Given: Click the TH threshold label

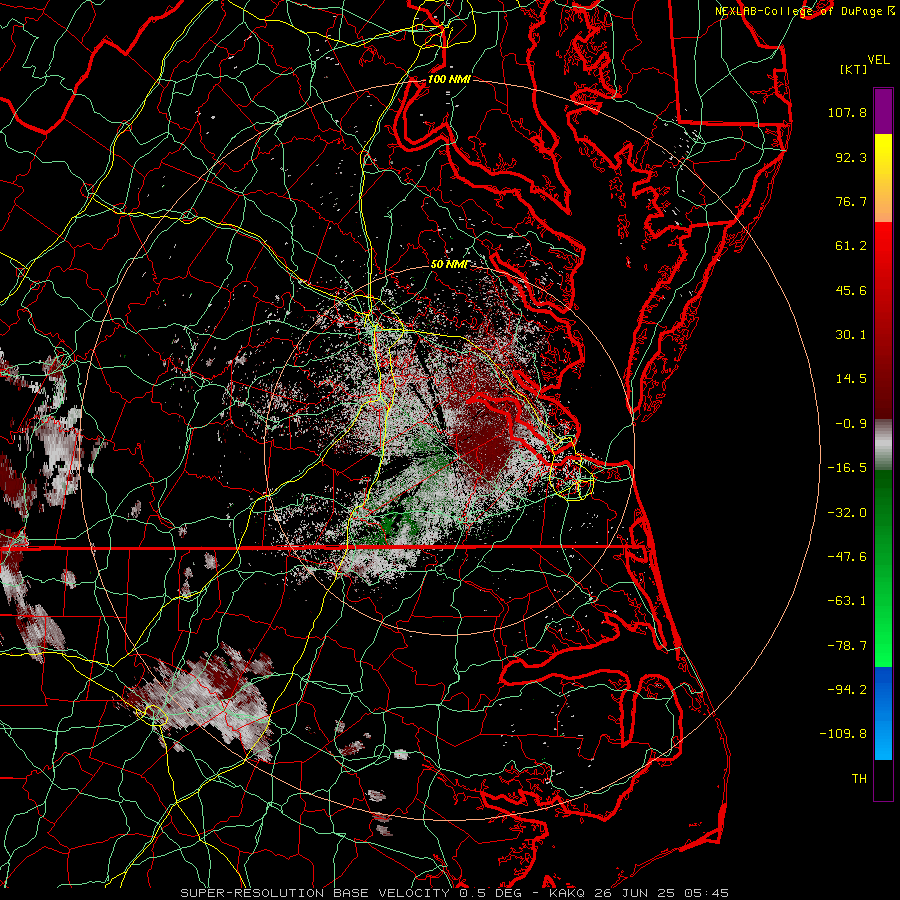Looking at the screenshot, I should pos(859,779).
